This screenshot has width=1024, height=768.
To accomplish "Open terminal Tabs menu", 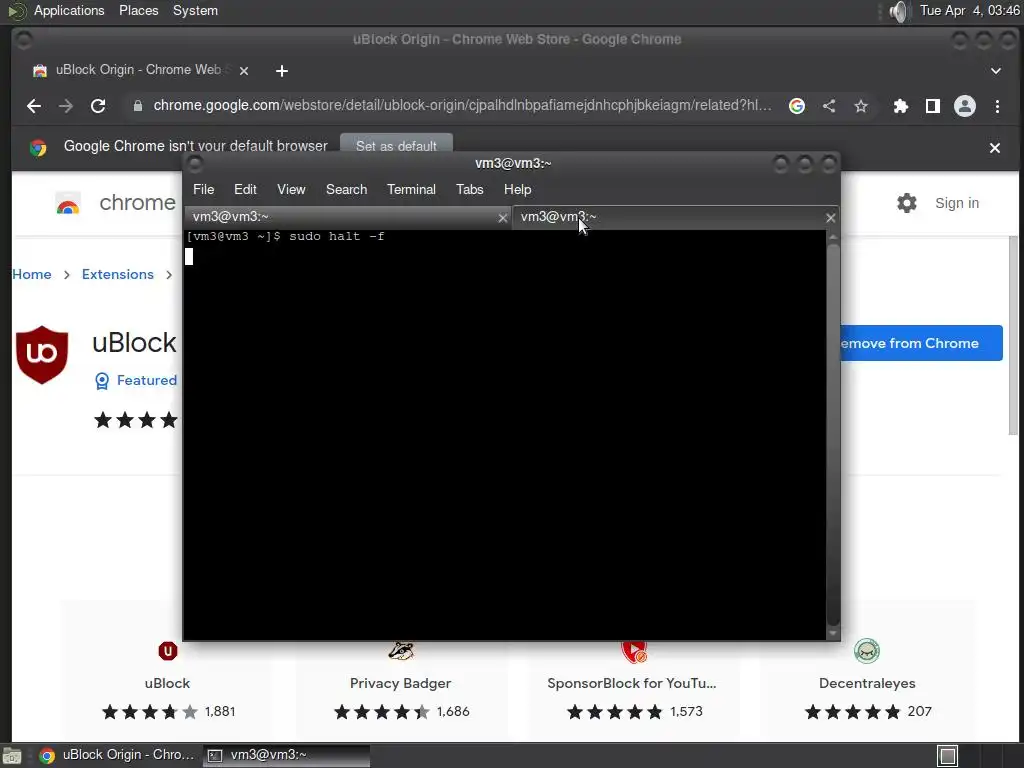I will coord(470,189).
